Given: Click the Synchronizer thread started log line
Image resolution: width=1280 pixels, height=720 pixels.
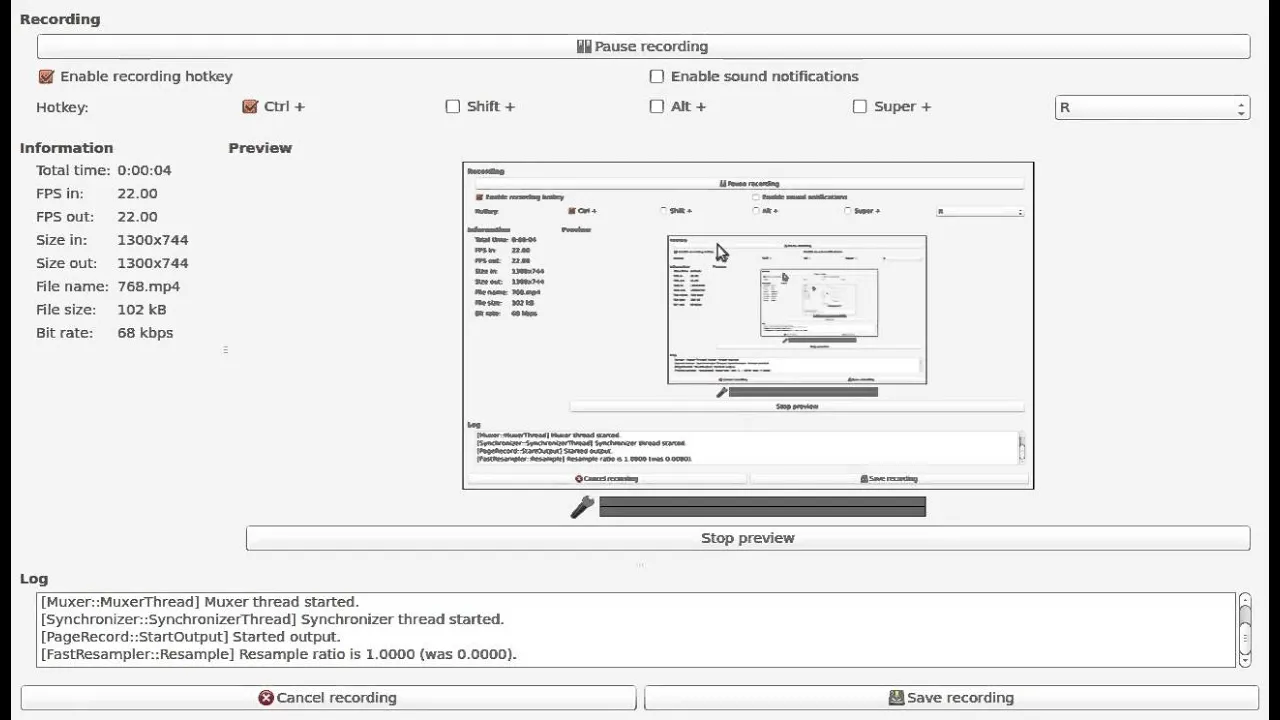Looking at the screenshot, I should 272,619.
